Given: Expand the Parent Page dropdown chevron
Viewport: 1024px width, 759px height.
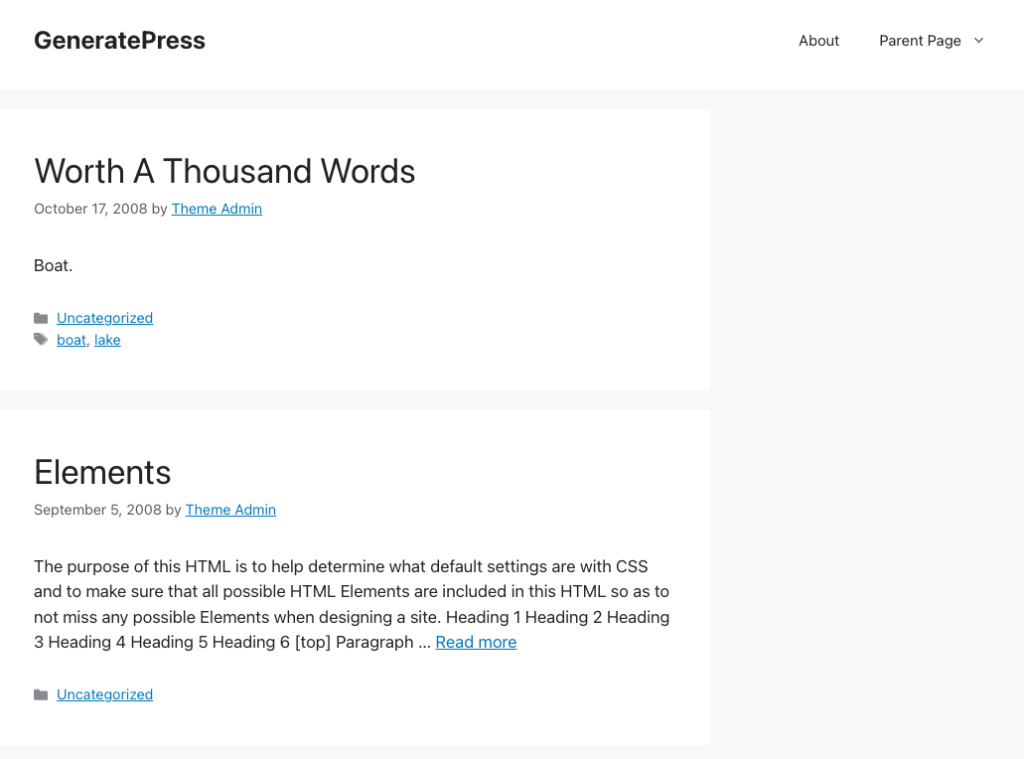Looking at the screenshot, I should (979, 41).
